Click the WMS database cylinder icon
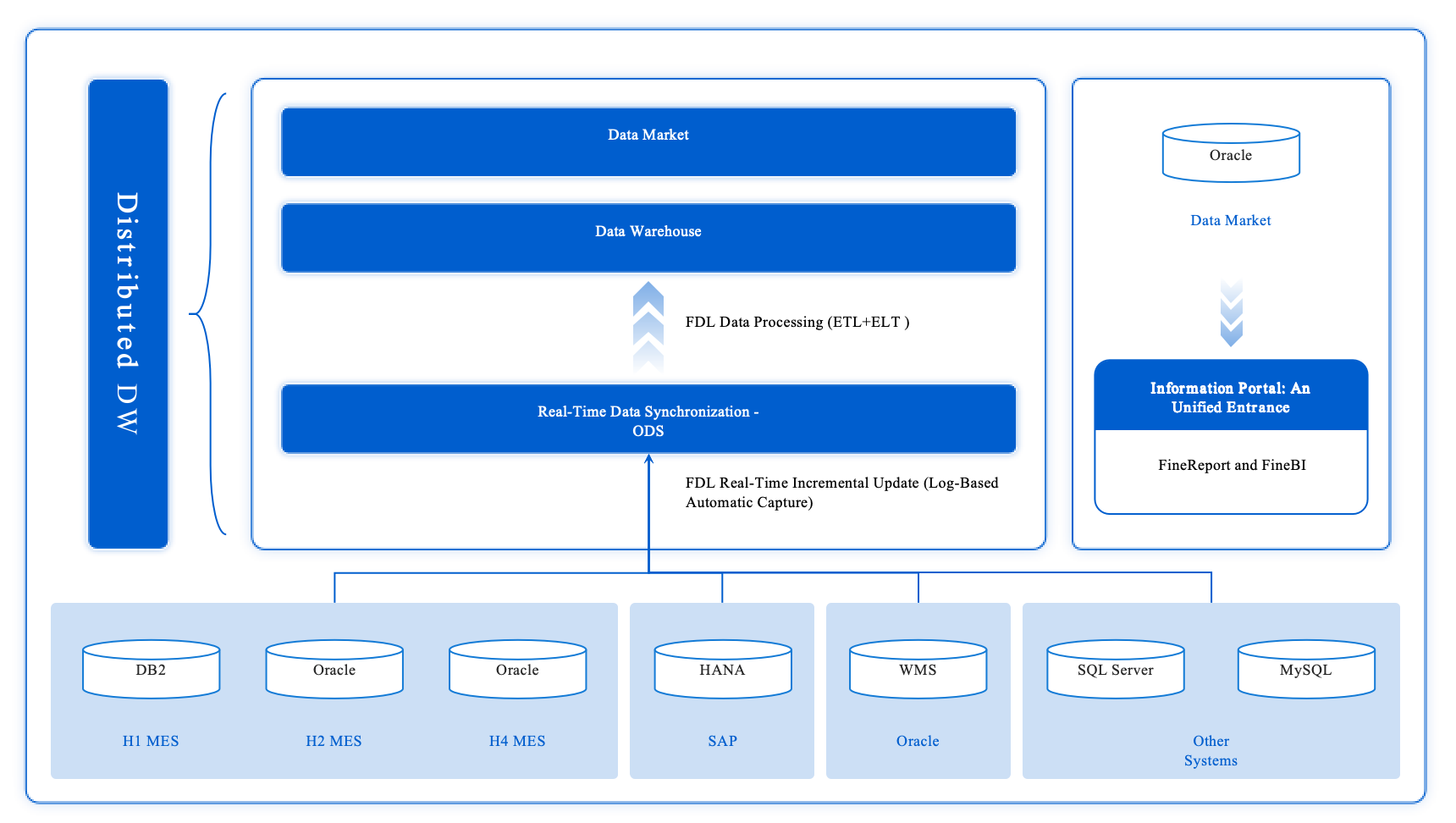The image size is (1456, 823). coord(918,669)
